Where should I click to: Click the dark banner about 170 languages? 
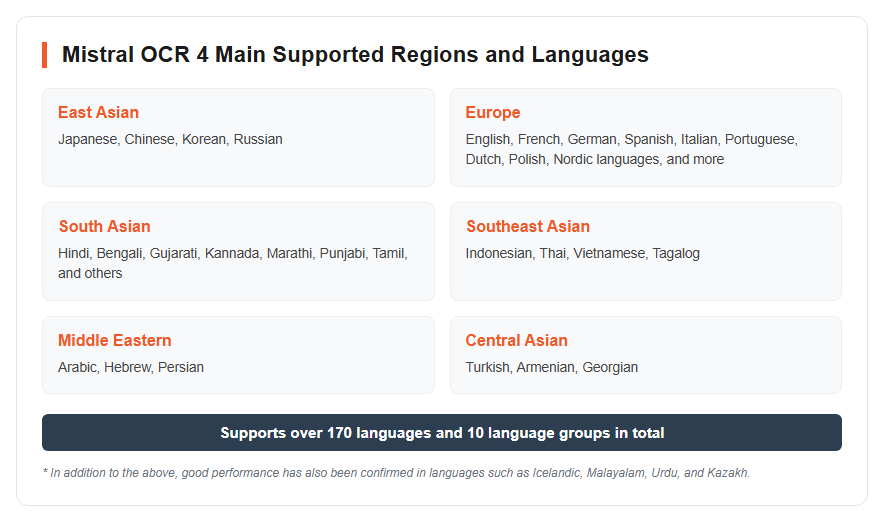pos(442,432)
